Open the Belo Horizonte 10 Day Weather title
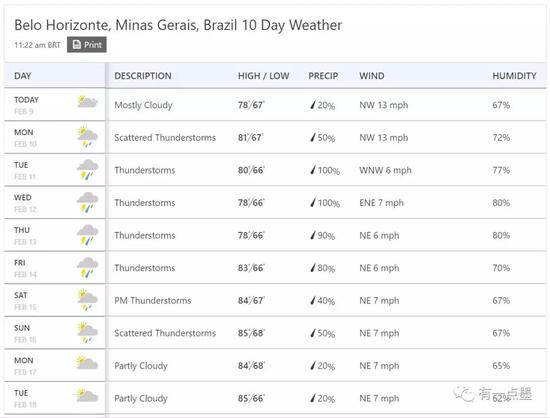Viewport: 550px width, 418px height. [x=178, y=25]
